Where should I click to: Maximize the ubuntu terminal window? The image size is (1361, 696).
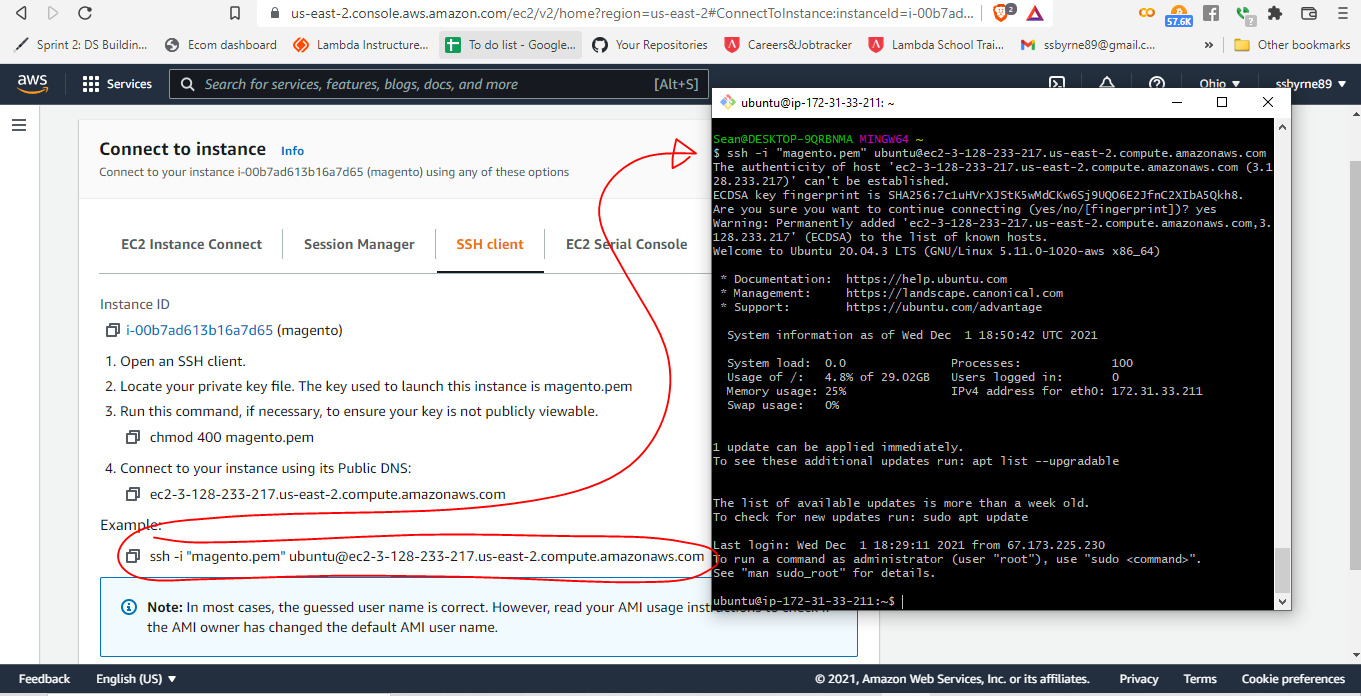[1222, 102]
